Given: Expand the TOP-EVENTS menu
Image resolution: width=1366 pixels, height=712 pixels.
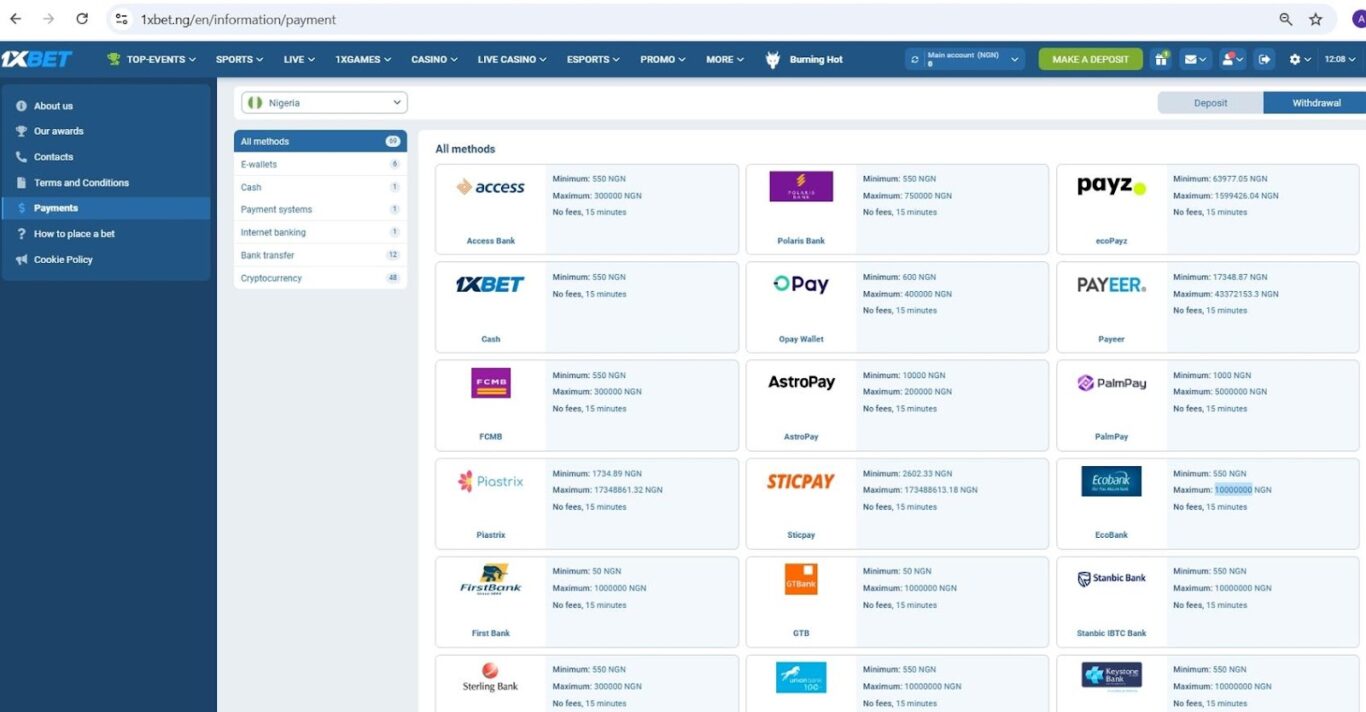Looking at the screenshot, I should (x=151, y=59).
